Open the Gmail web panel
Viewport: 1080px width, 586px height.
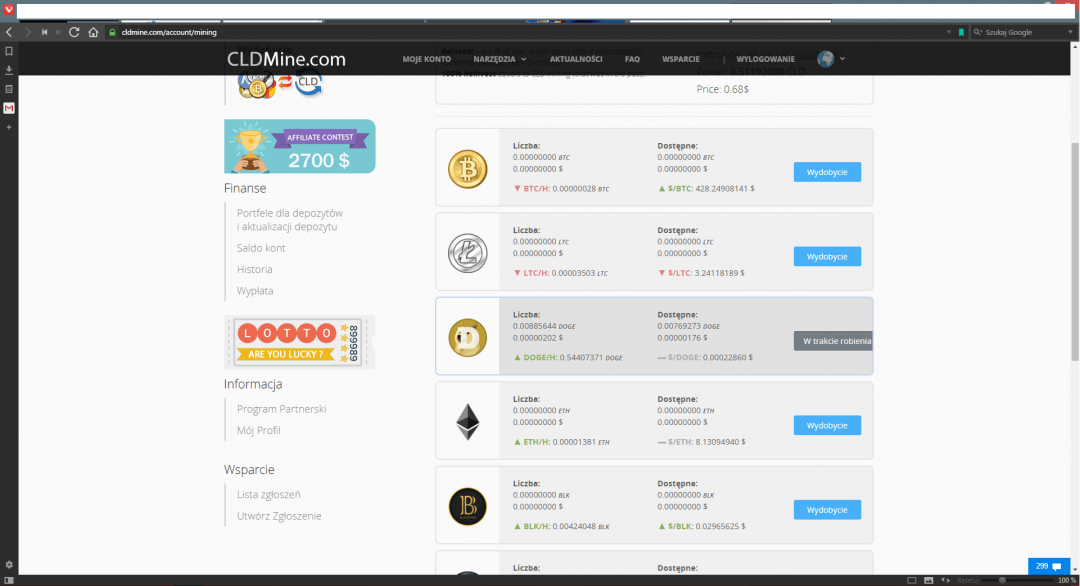8,108
